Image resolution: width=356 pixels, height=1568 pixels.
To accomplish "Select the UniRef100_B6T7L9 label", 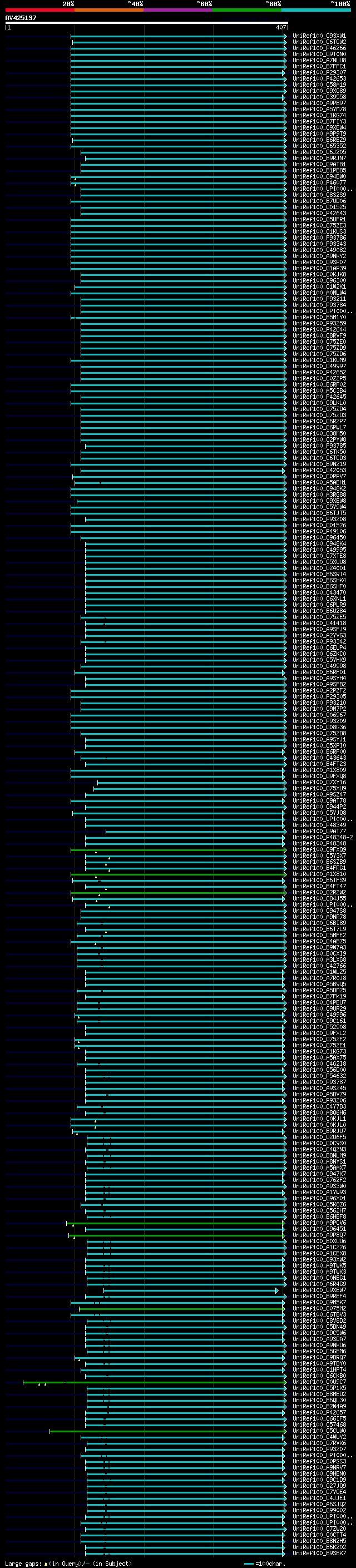I will (319, 929).
